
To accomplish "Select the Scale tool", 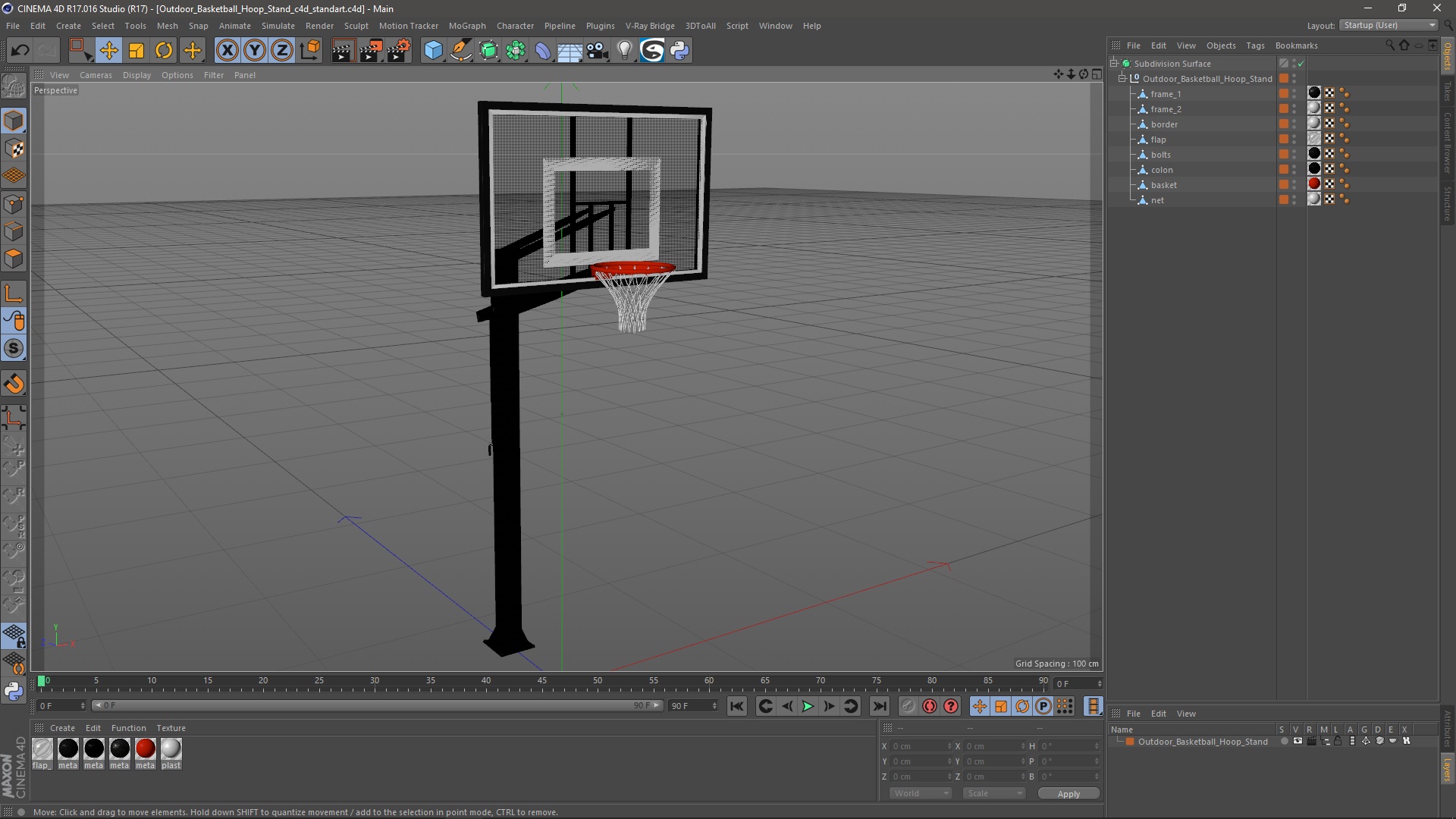I will tap(136, 51).
